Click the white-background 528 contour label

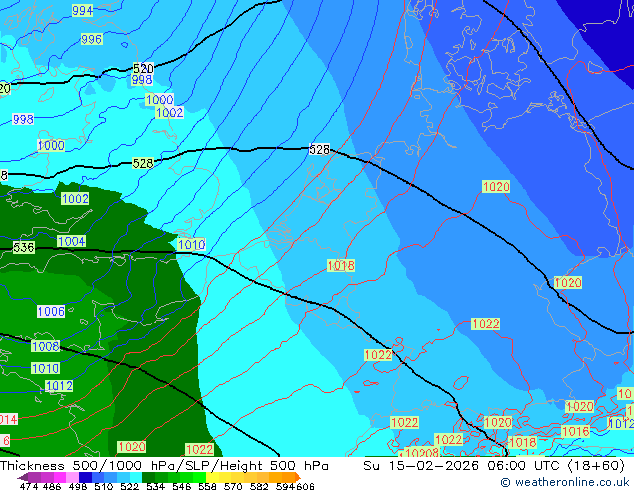[319, 150]
